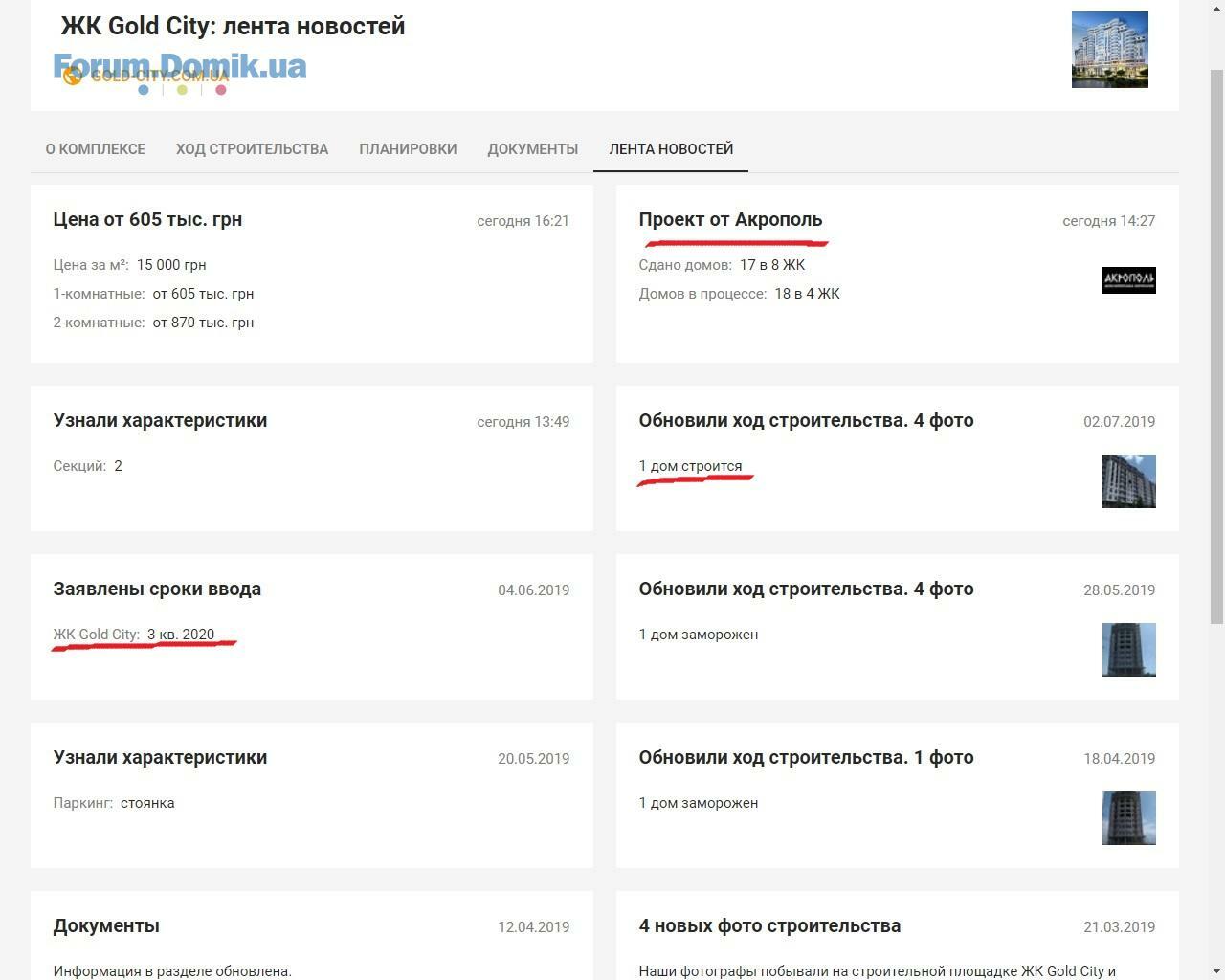This screenshot has height=980, width=1225.
Task: Open construction photo thumbnail dated 02.07.2019
Action: click(1128, 481)
